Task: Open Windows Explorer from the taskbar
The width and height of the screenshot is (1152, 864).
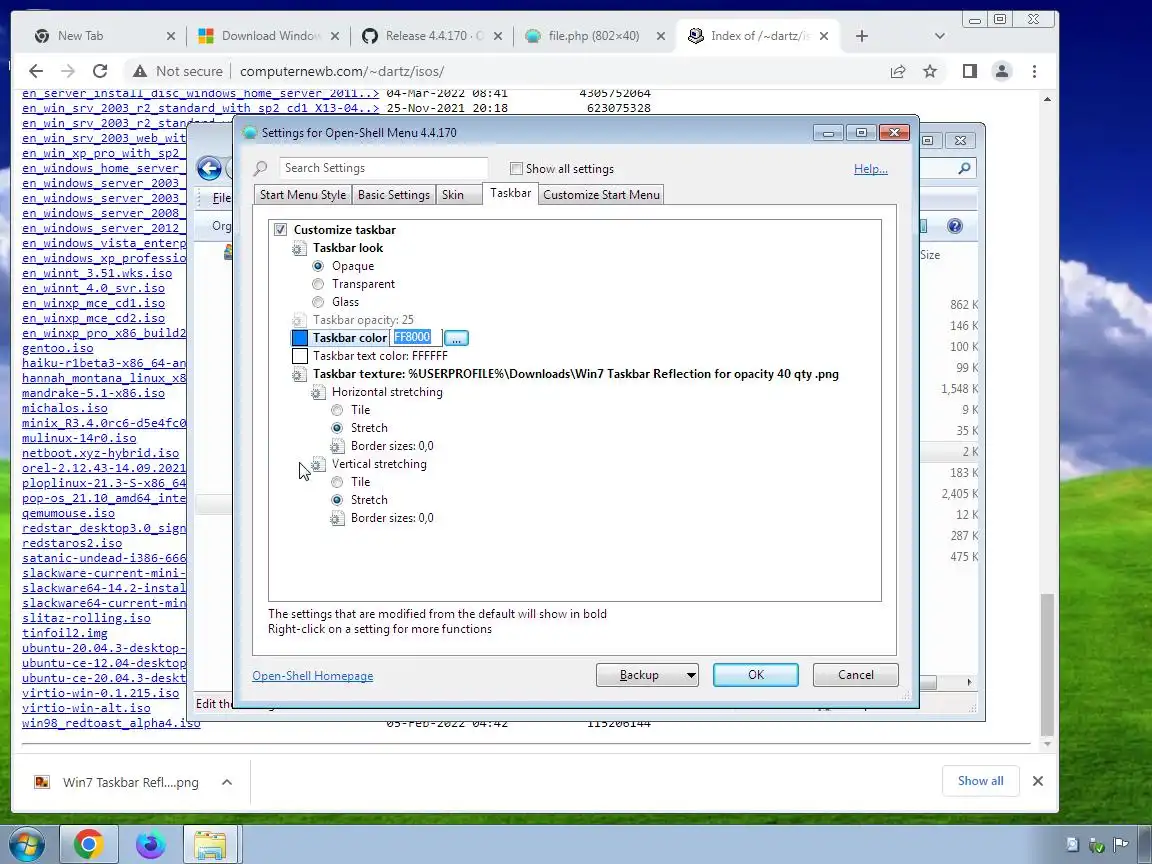Action: [210, 845]
